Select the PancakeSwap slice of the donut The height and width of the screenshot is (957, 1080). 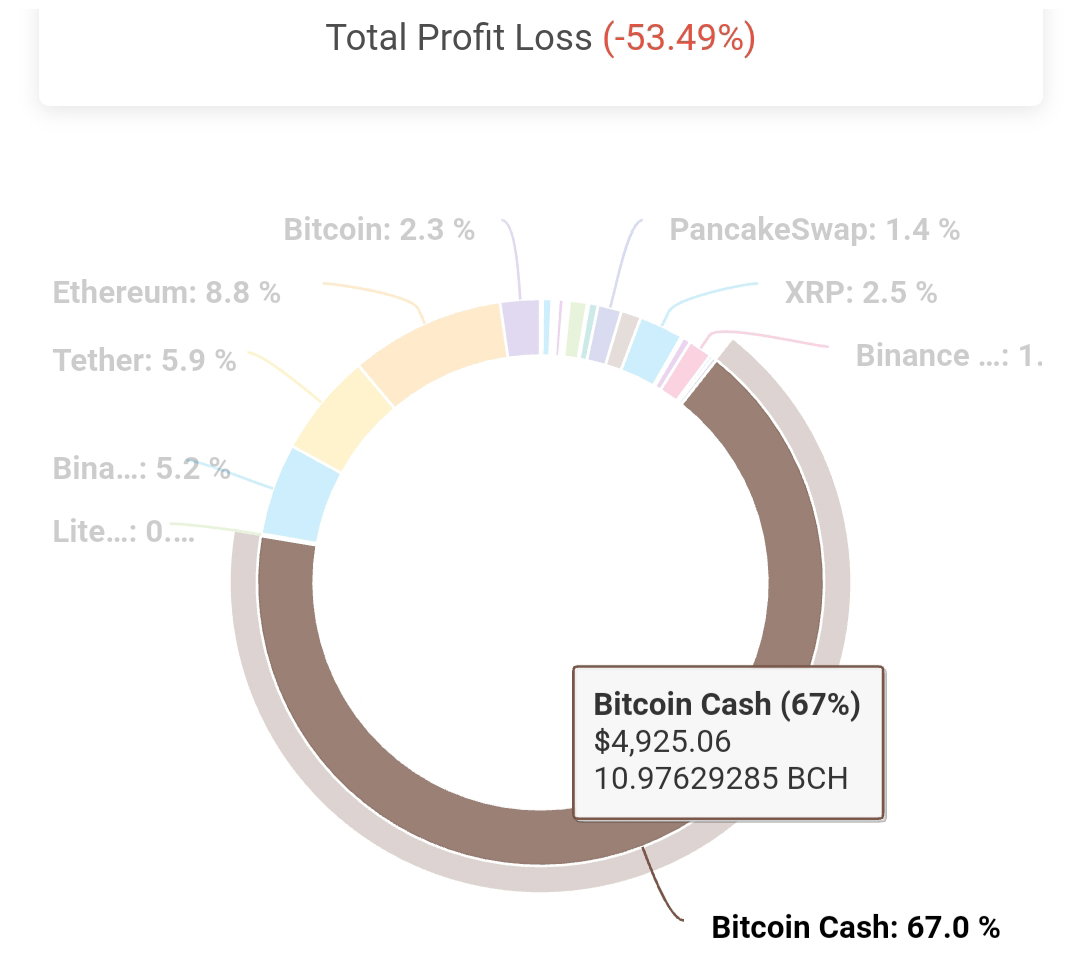(x=601, y=335)
